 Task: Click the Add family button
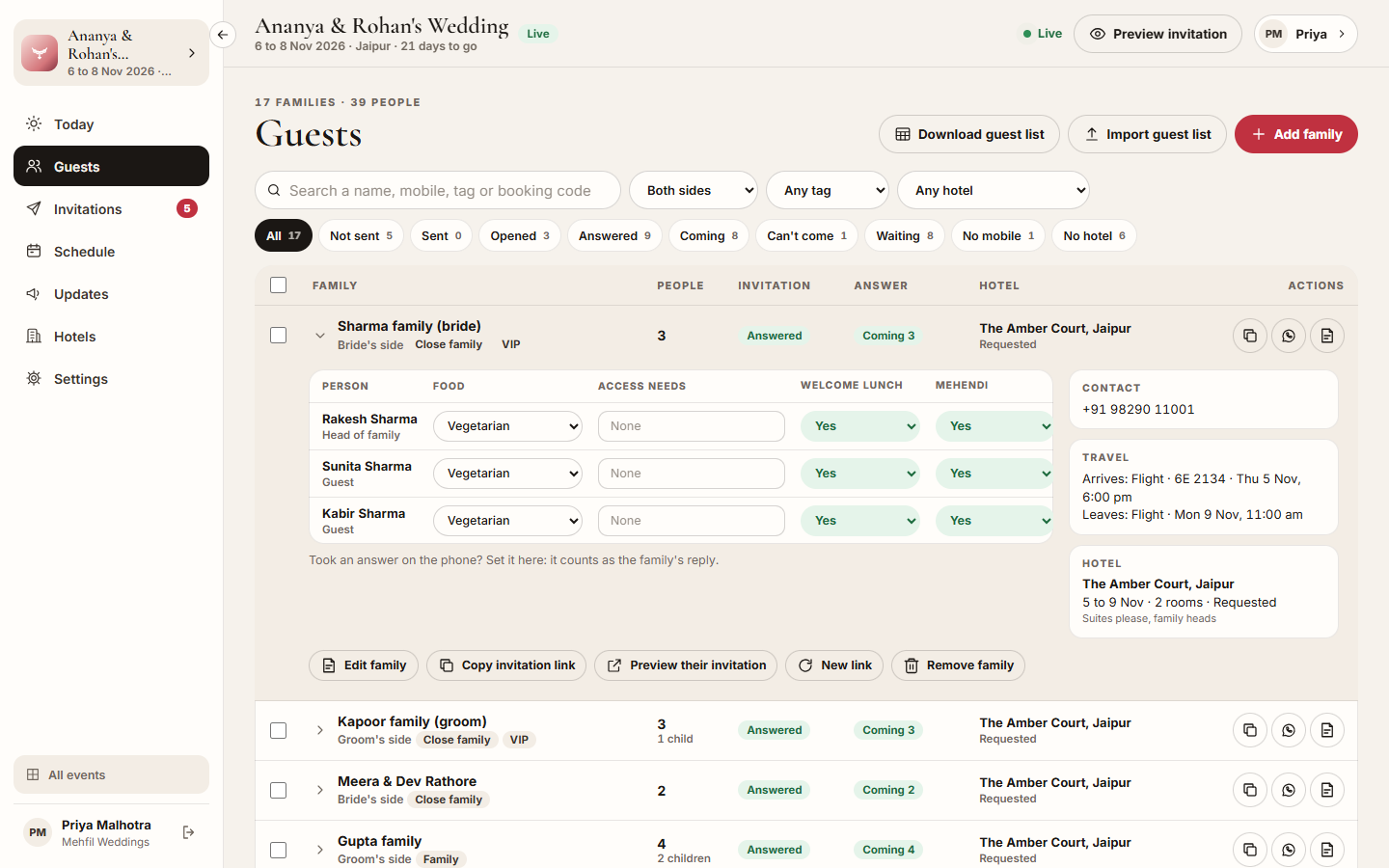[x=1296, y=134]
